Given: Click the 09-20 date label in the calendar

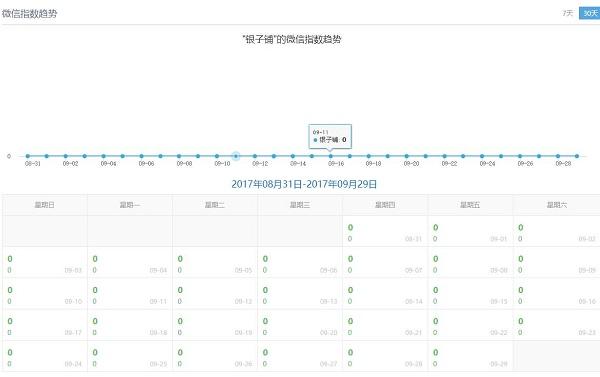Looking at the screenshot, I should coord(328,333).
